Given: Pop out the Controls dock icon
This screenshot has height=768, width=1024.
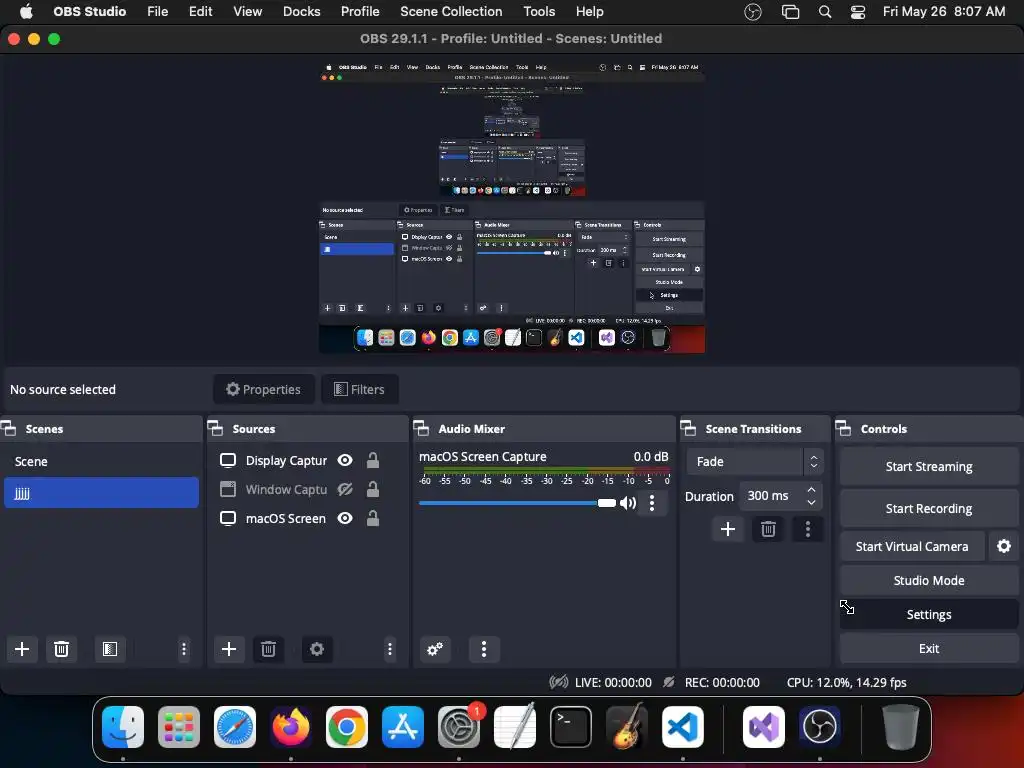Looking at the screenshot, I should 844,428.
